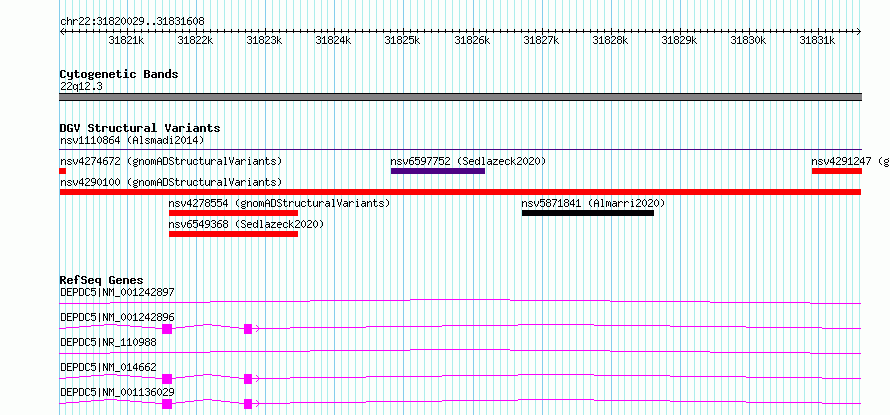Click the 31831k ruler label

pyautogui.click(x=817, y=40)
